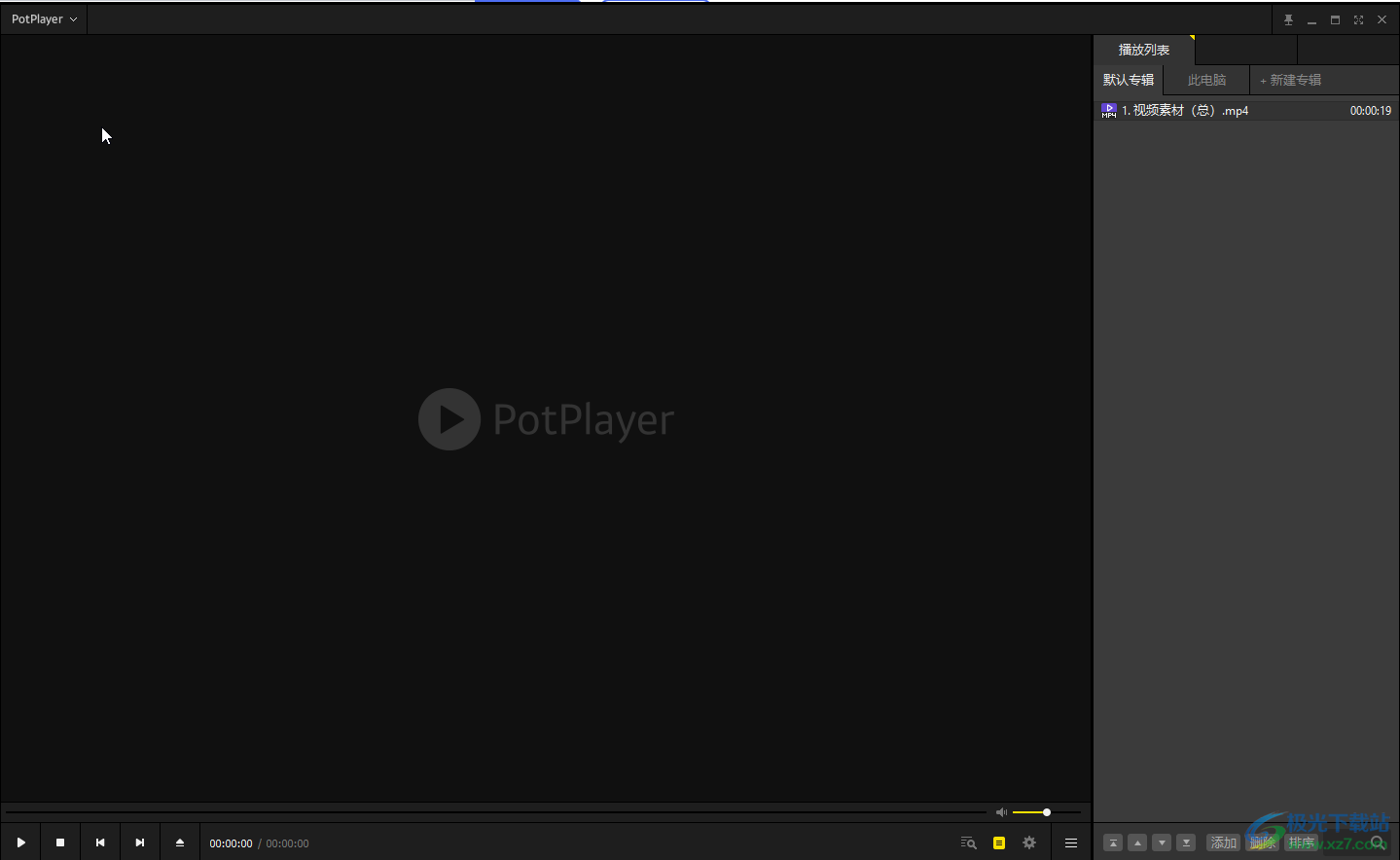Move the playlist item to bottom
Screen dimensions: 1400x860
pyautogui.click(x=1186, y=843)
